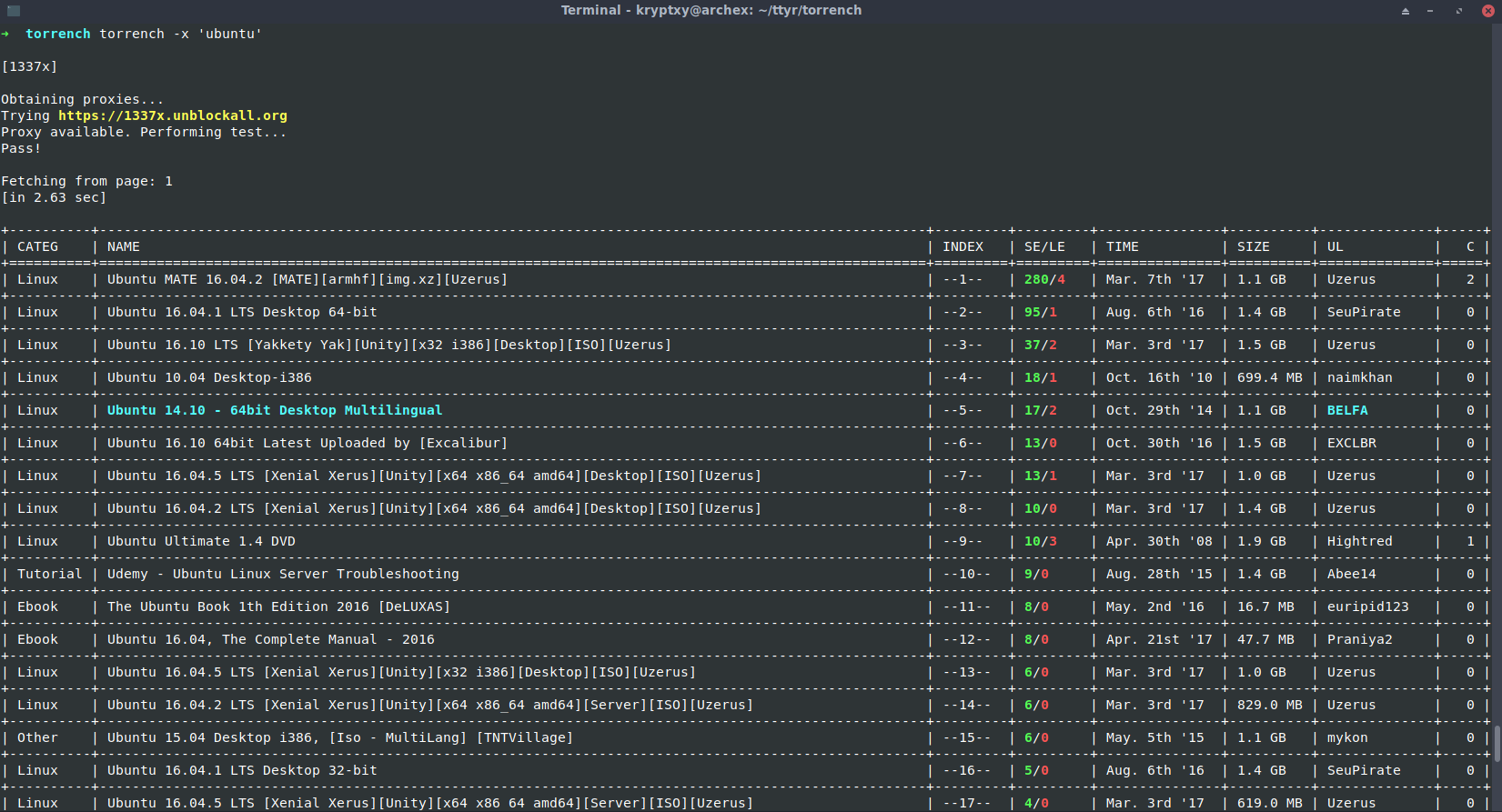Click uploader name euripid123
This screenshot has width=1502, height=812.
click(1368, 606)
